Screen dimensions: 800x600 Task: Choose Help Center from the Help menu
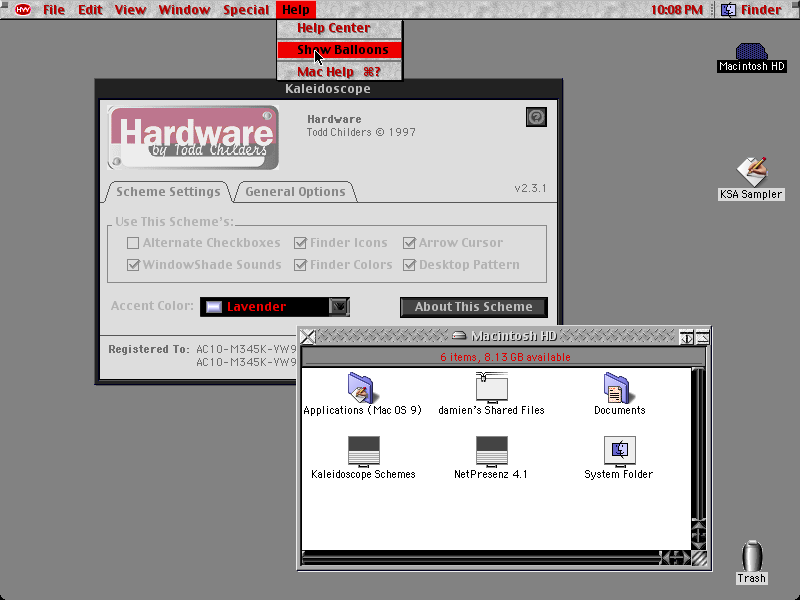(x=339, y=28)
